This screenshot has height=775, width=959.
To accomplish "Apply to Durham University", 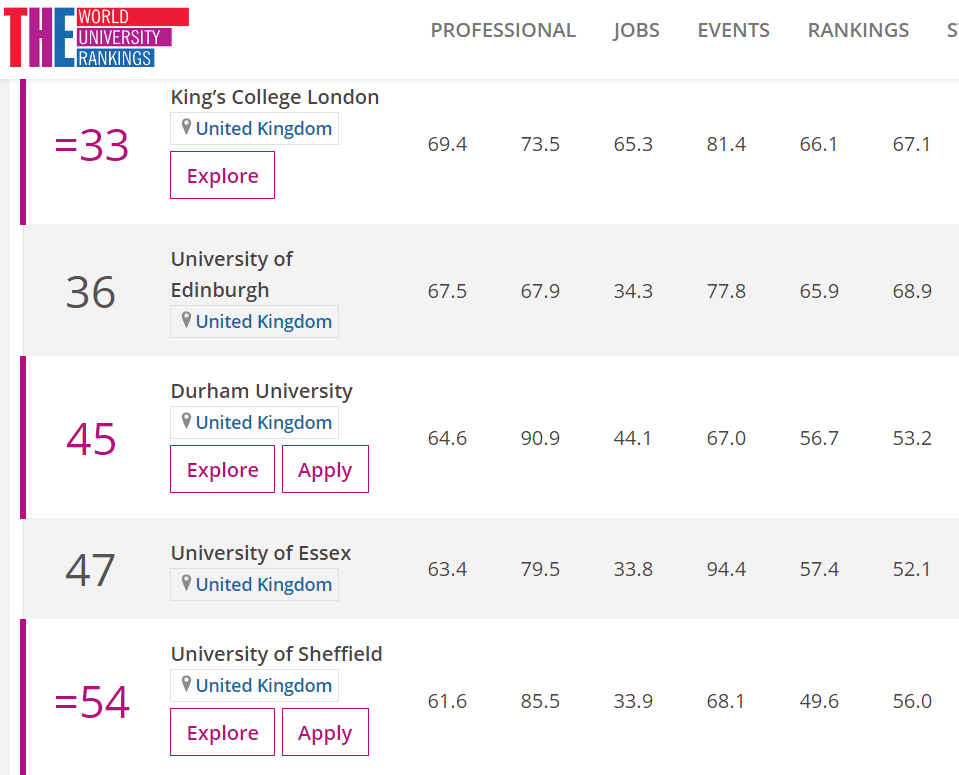I will coord(325,470).
